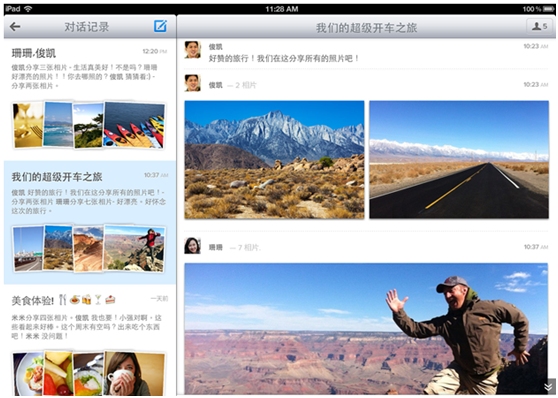
Task: Click the 一天前 timestamp on 美食体验 conversation
Action: tap(159, 298)
